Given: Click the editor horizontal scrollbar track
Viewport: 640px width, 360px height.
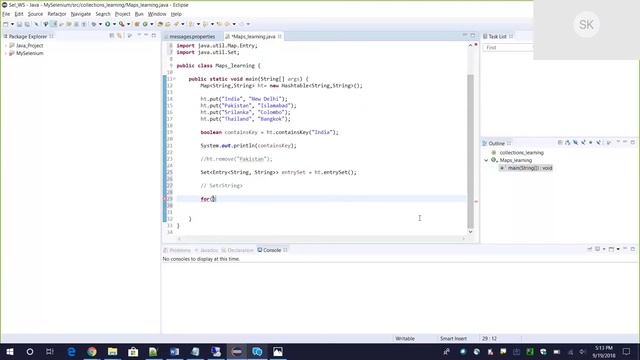Looking at the screenshot, I should tap(321, 238).
